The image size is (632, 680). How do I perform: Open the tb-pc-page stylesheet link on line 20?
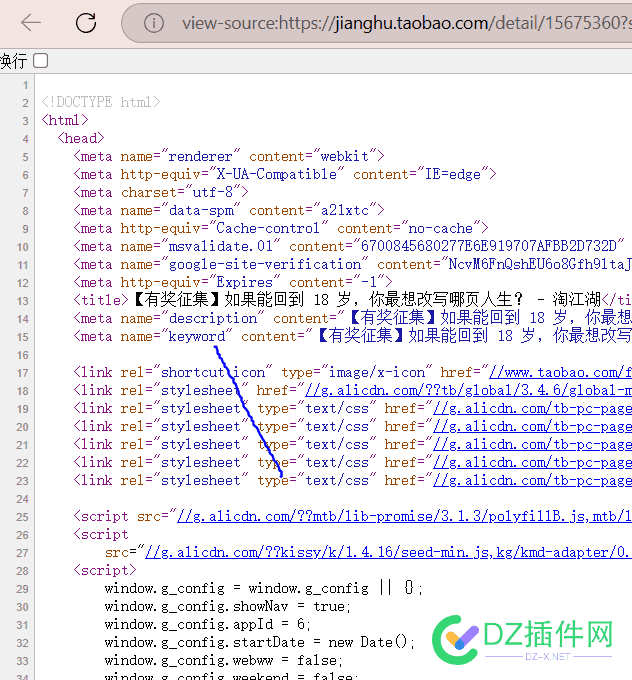pyautogui.click(x=532, y=426)
